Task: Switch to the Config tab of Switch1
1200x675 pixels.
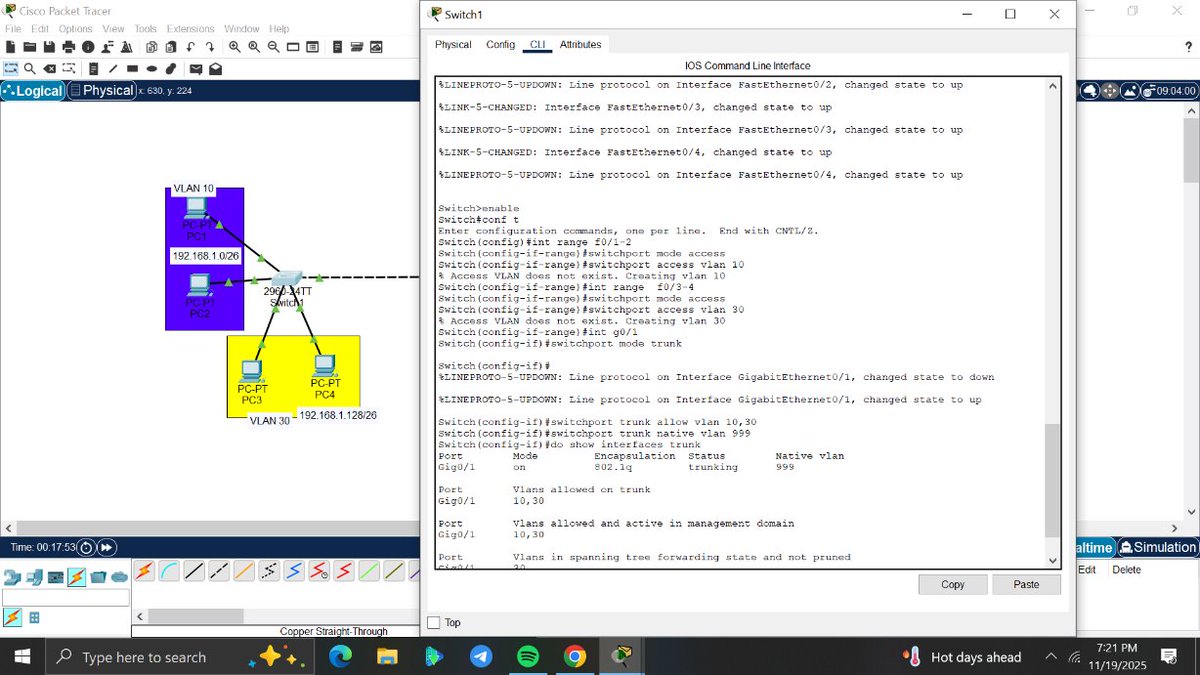Action: tap(498, 44)
